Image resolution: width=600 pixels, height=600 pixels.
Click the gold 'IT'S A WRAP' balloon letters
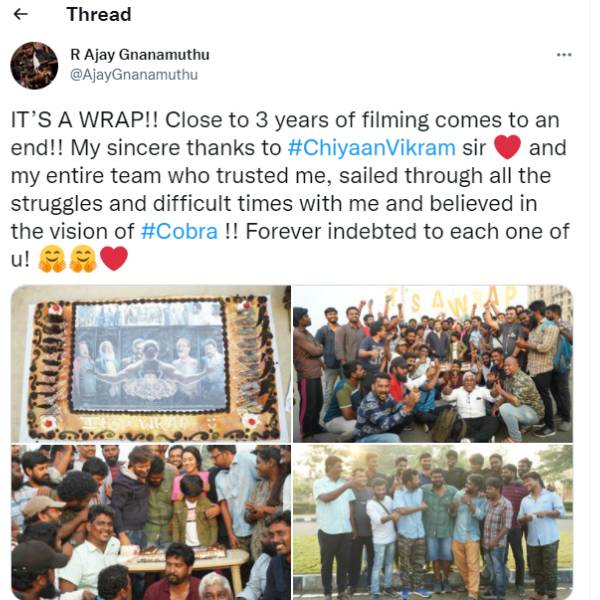452,300
